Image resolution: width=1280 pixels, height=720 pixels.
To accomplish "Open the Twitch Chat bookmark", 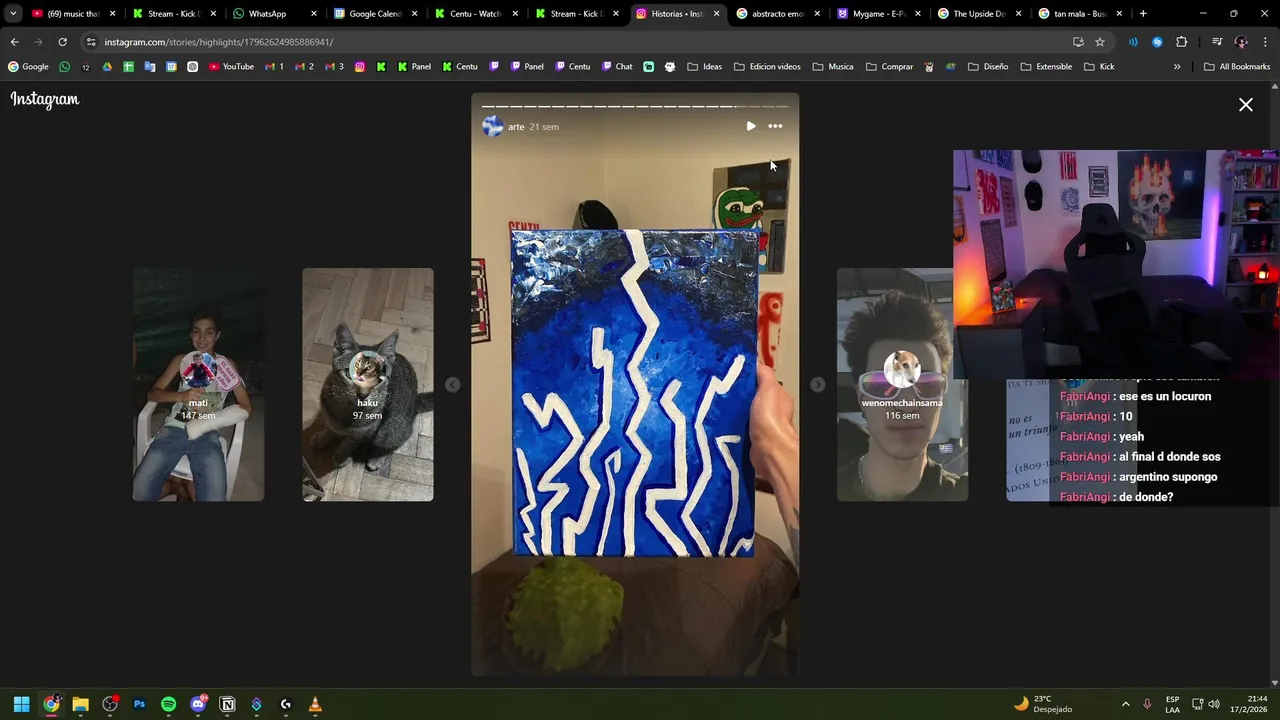I will [617, 67].
